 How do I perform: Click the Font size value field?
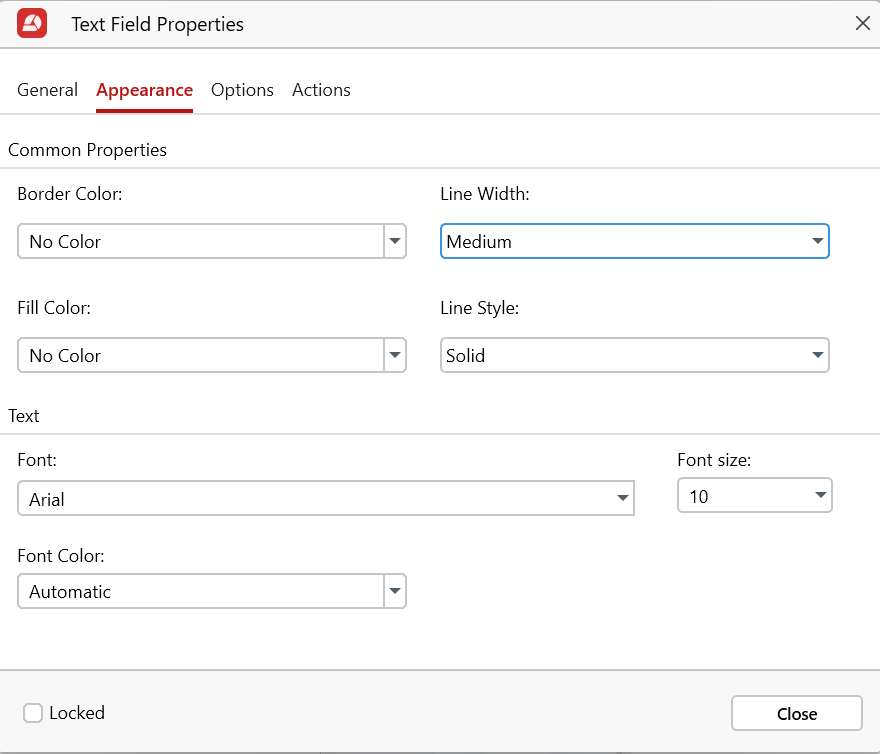click(740, 496)
